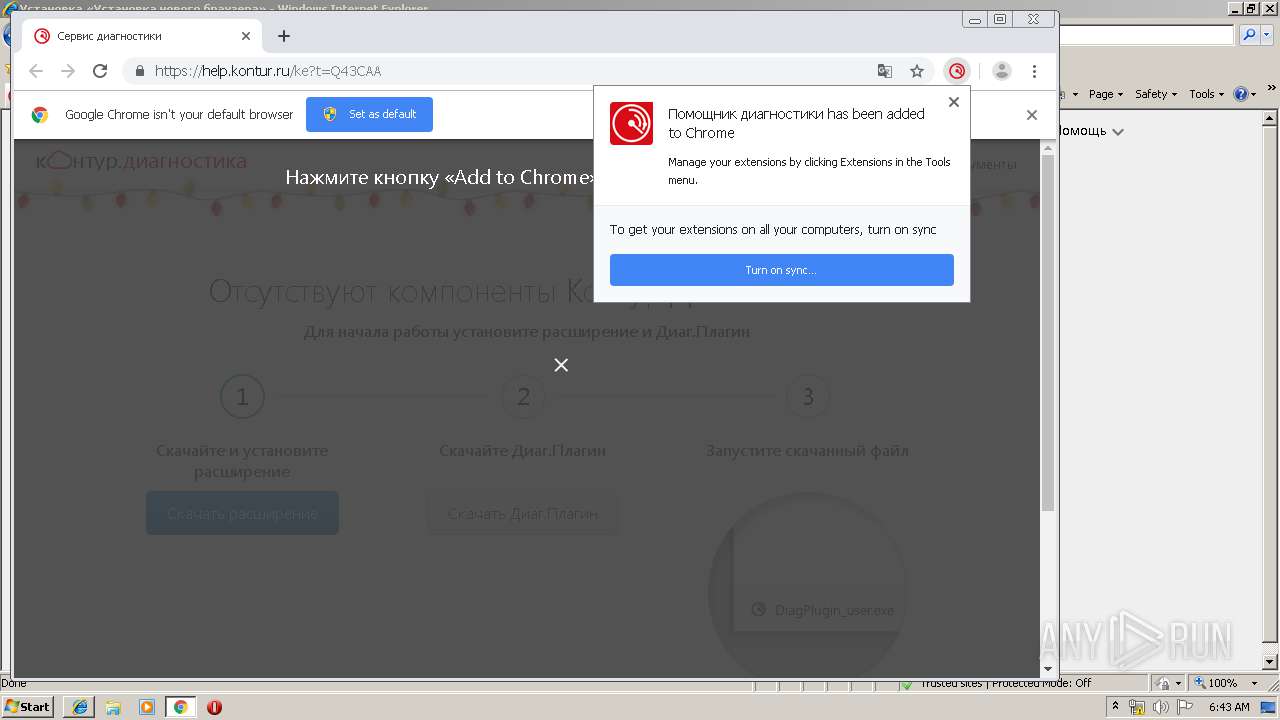
Task: Click the scroll down arrow in Chrome
Action: [x=1048, y=669]
